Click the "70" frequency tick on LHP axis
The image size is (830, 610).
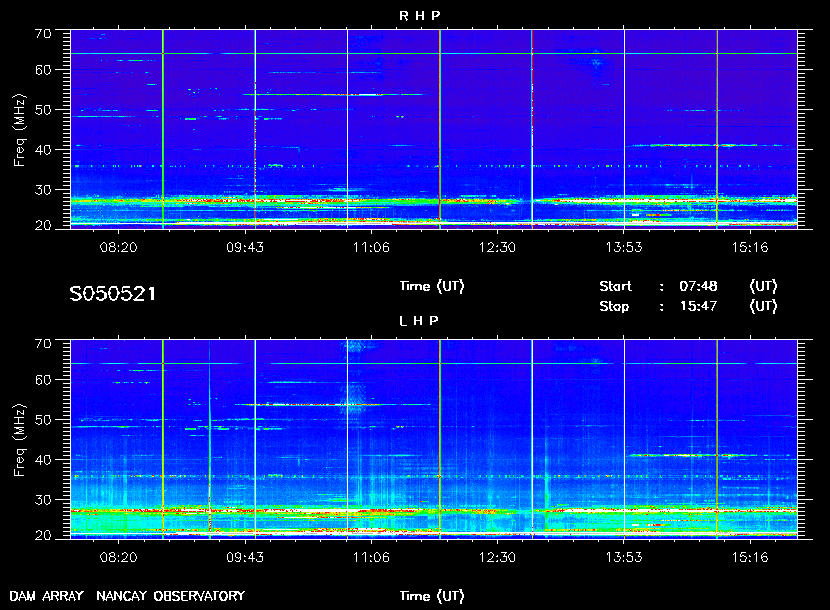[x=43, y=344]
